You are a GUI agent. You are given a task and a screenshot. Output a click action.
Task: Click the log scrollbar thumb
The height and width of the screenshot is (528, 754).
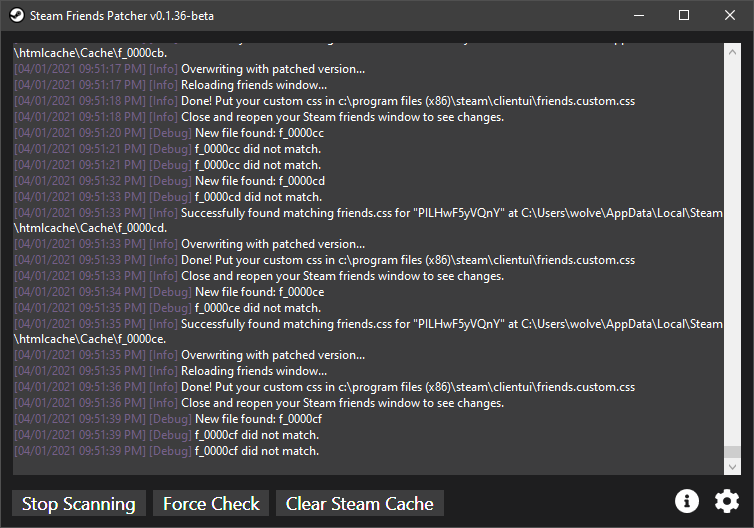[x=732, y=452]
